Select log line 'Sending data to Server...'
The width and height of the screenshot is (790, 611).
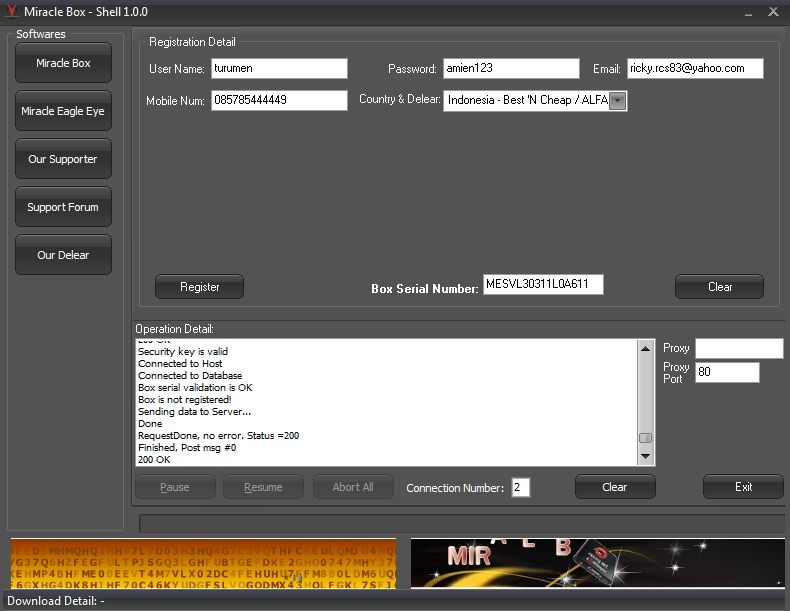(194, 412)
